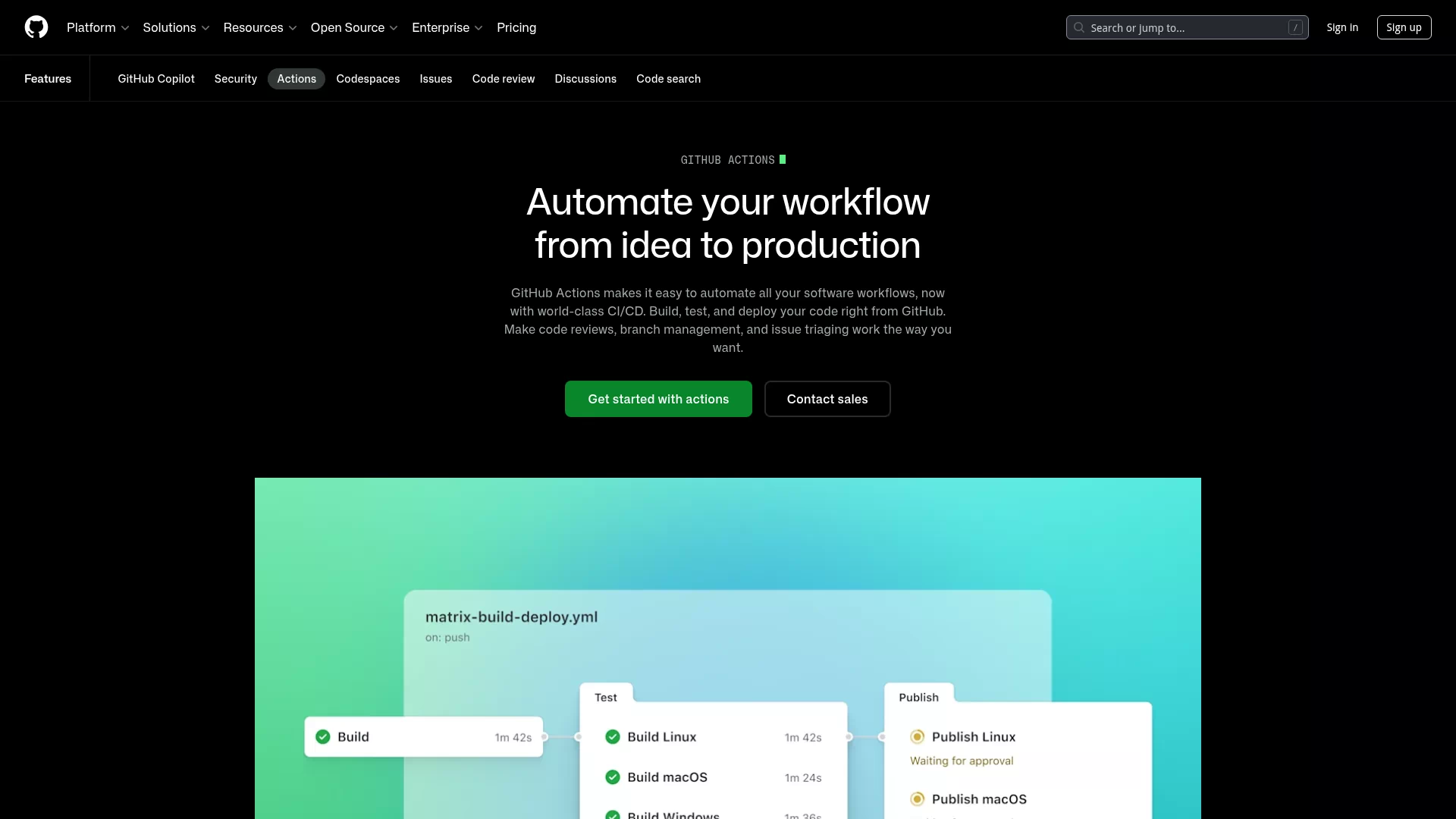Switch to the Code review tab
The image size is (1456, 819).
(x=504, y=79)
